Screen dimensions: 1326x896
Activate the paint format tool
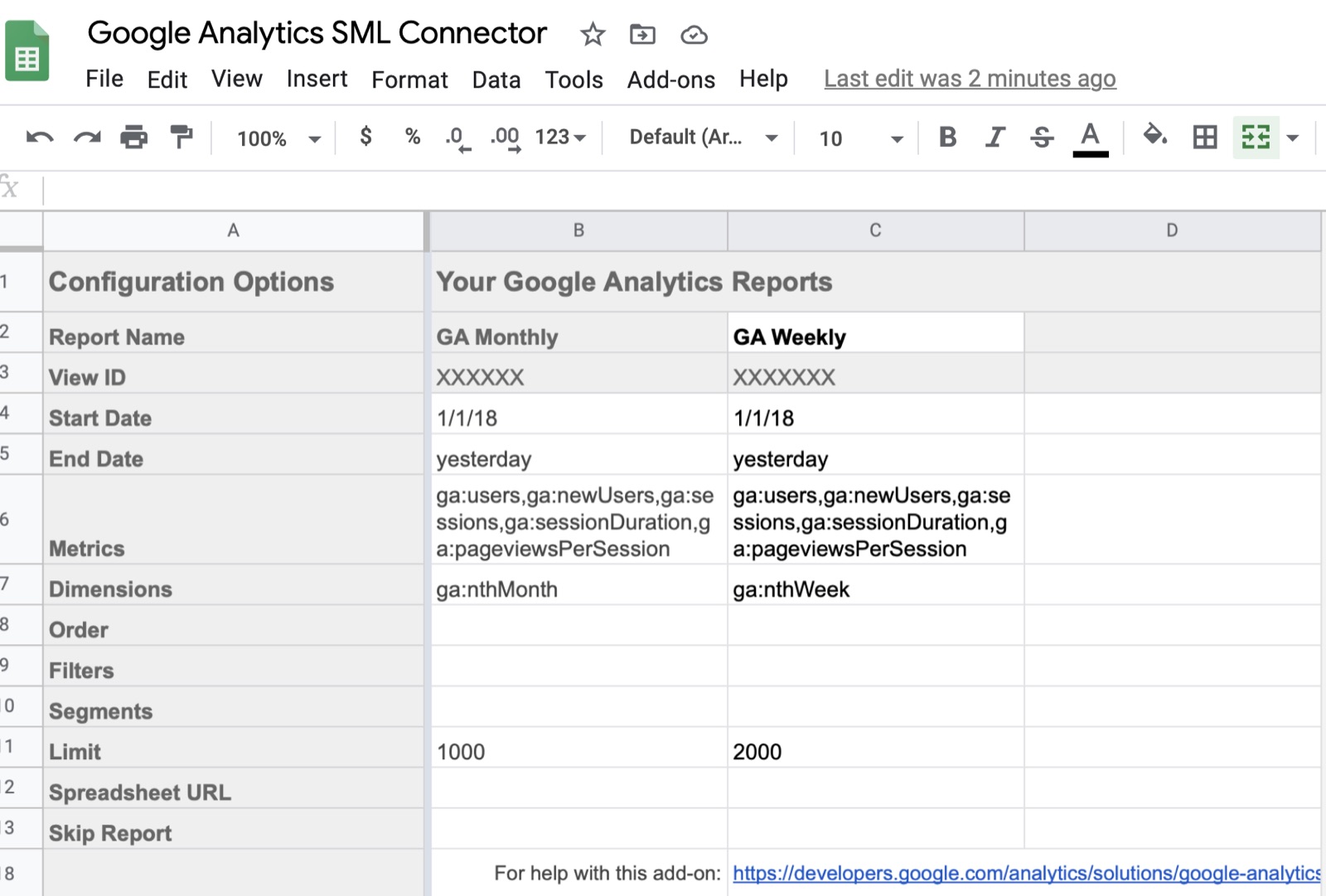(181, 138)
